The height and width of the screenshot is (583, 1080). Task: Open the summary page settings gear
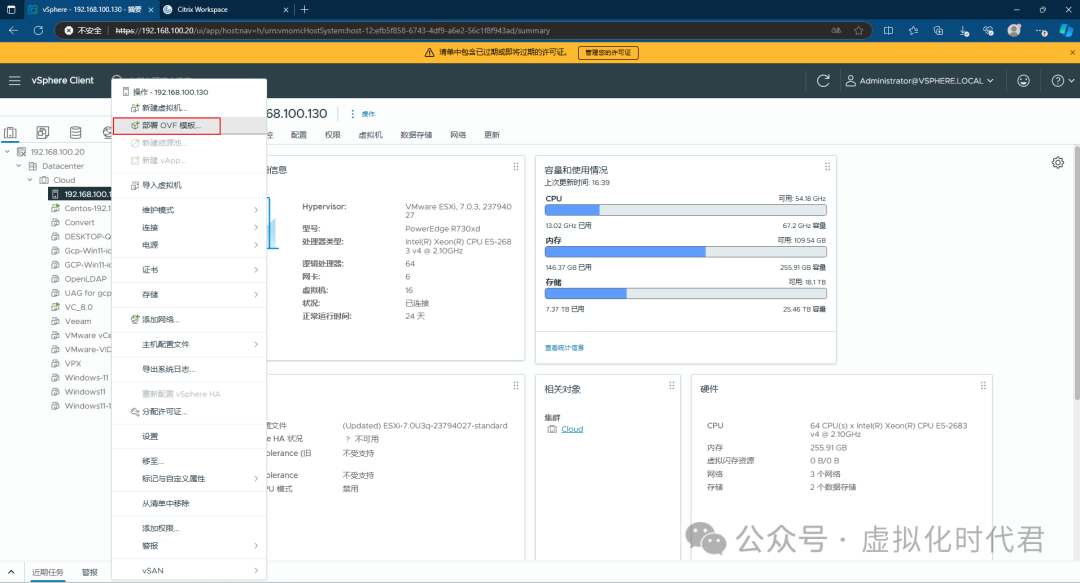[x=1058, y=163]
